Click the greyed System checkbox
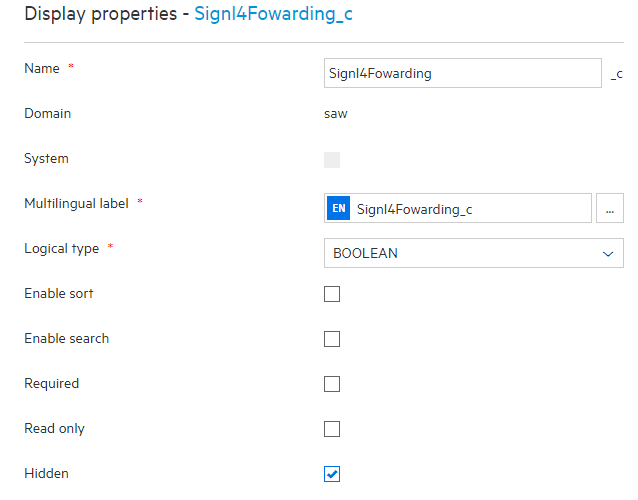This screenshot has height=500, width=638. click(332, 160)
